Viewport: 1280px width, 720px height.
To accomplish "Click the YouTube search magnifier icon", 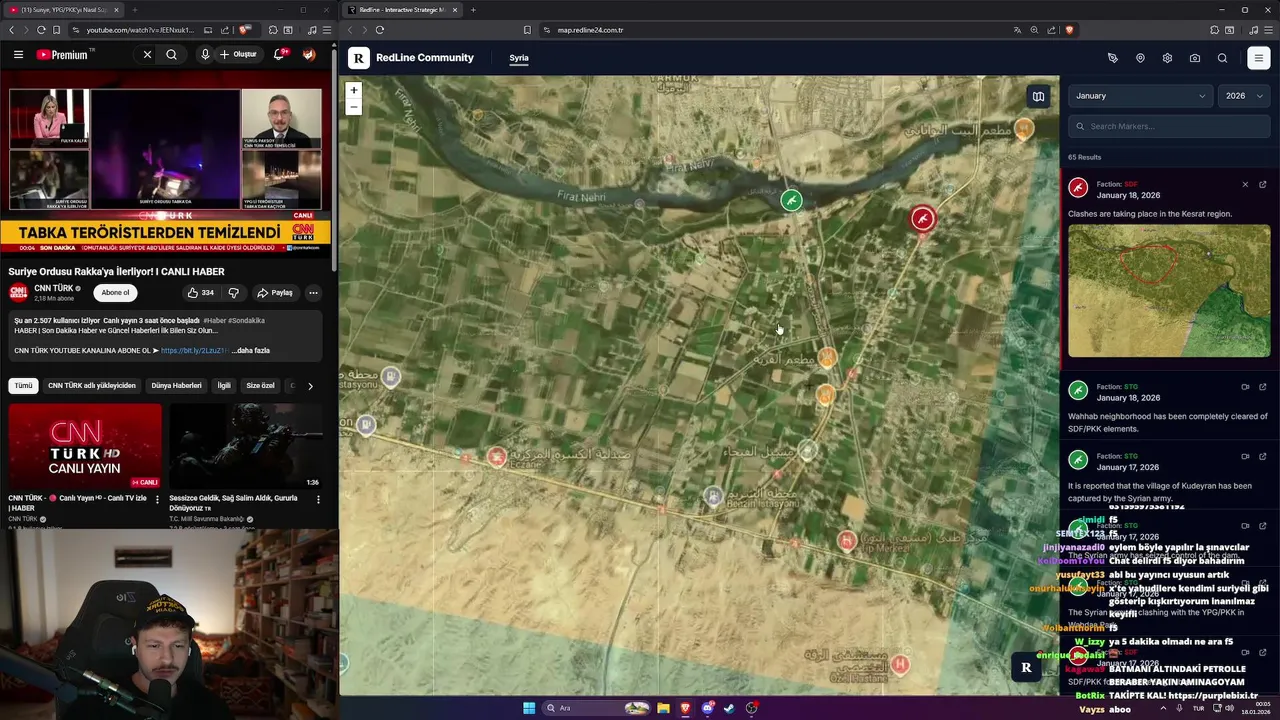I will tap(171, 55).
